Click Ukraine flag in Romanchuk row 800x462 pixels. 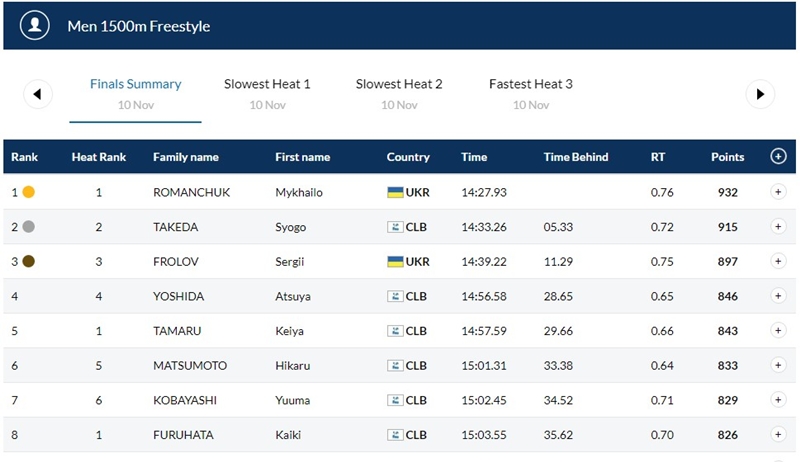point(395,192)
